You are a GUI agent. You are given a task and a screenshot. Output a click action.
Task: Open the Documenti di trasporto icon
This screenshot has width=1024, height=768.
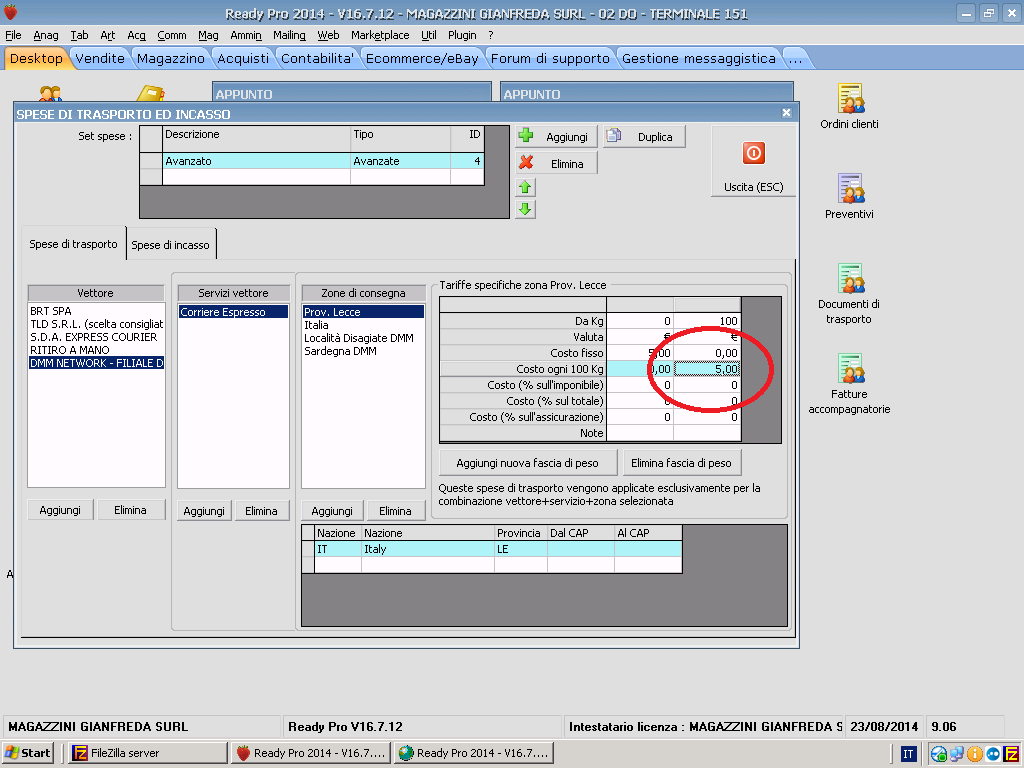(849, 294)
